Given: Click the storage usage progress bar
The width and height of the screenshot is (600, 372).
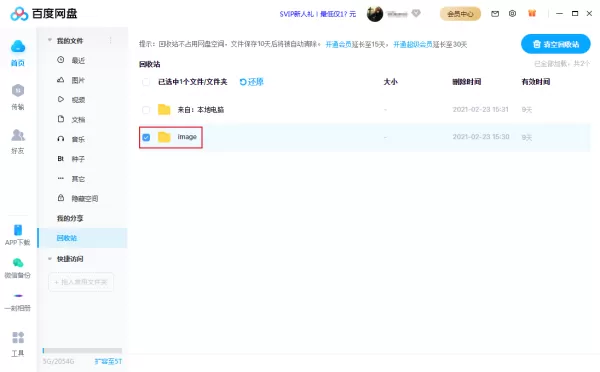Looking at the screenshot, I should [82, 350].
